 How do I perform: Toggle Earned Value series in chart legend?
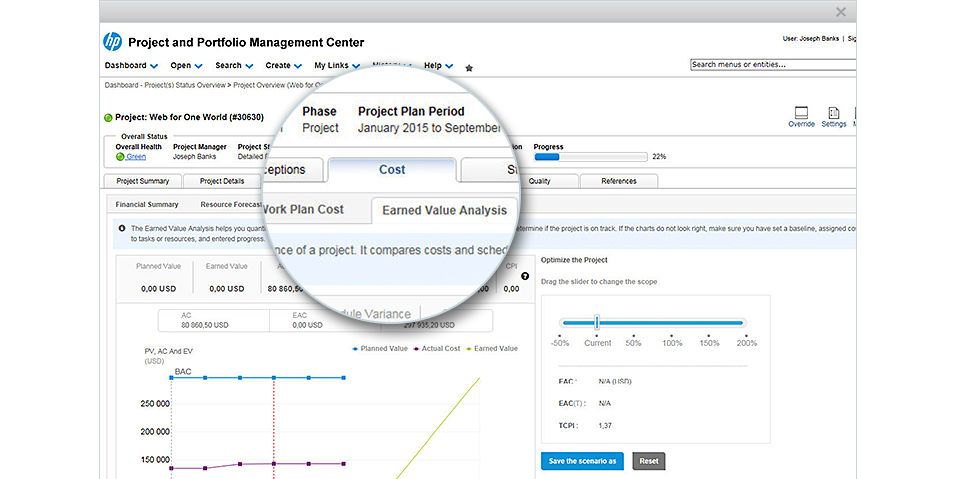click(491, 349)
